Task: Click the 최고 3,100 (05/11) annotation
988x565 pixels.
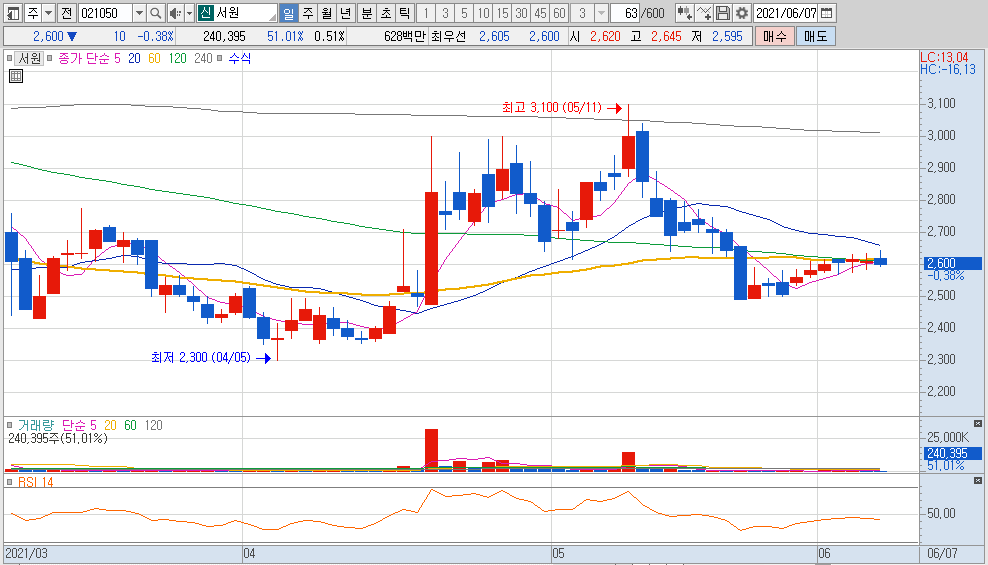Action: (x=552, y=108)
